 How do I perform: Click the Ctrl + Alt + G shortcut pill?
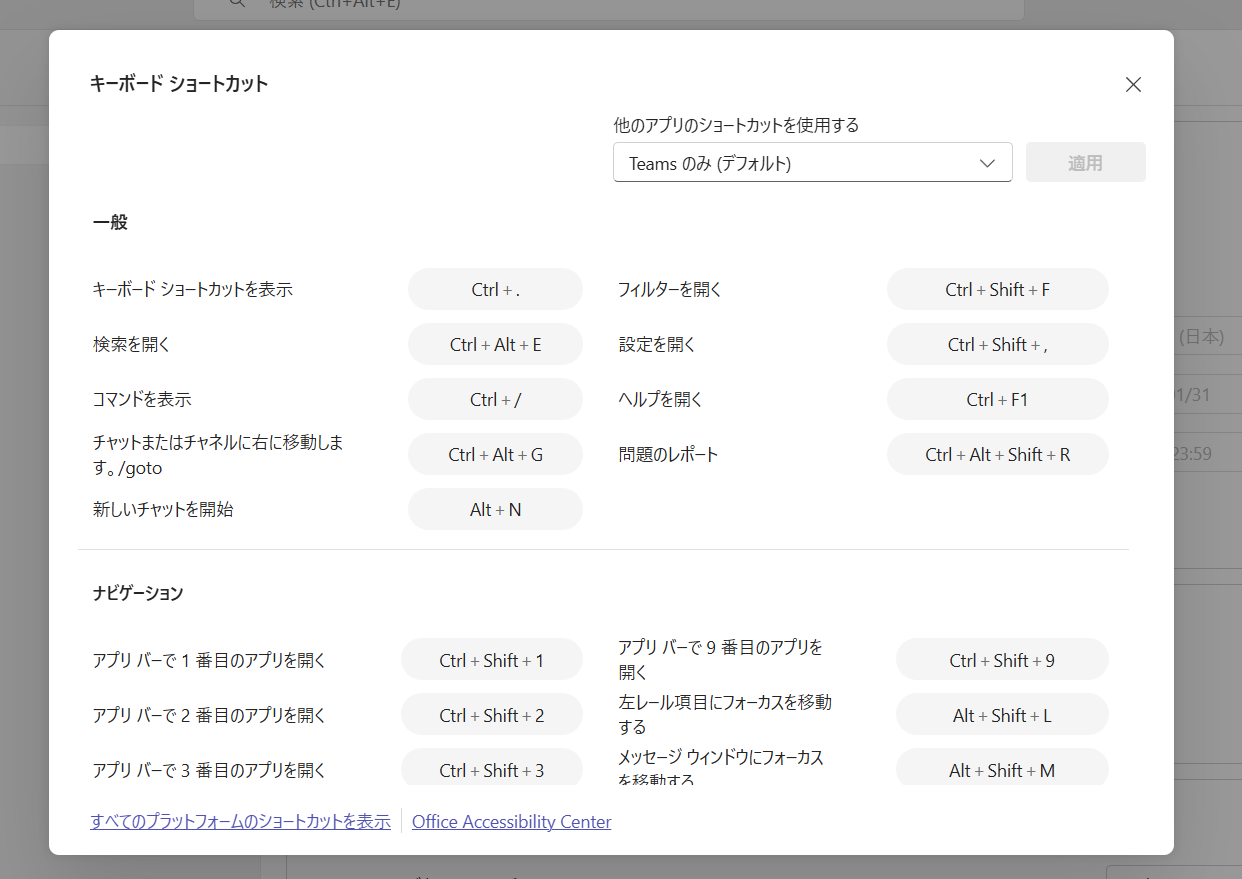tap(495, 455)
